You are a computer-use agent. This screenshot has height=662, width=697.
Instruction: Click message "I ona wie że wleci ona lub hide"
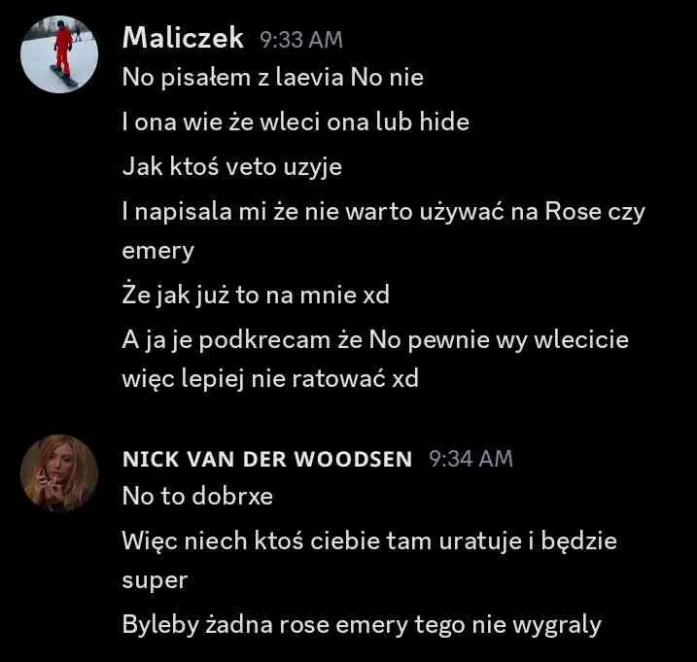click(x=296, y=122)
